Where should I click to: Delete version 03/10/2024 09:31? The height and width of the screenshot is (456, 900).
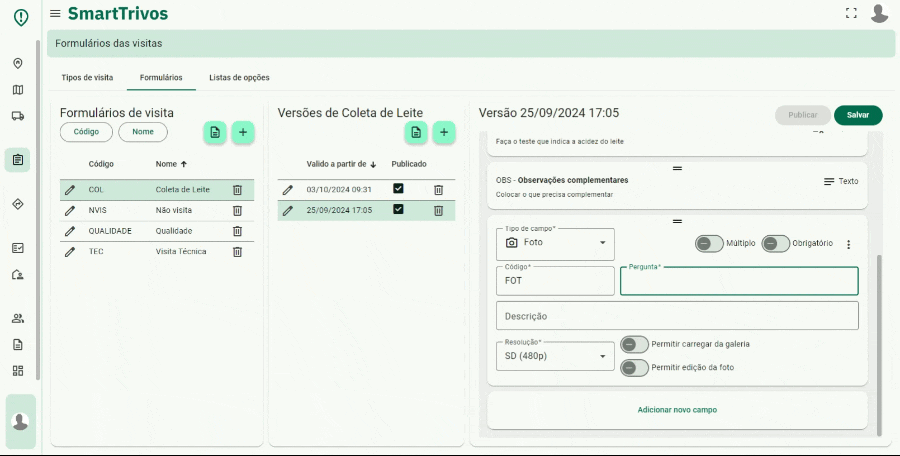tap(439, 190)
